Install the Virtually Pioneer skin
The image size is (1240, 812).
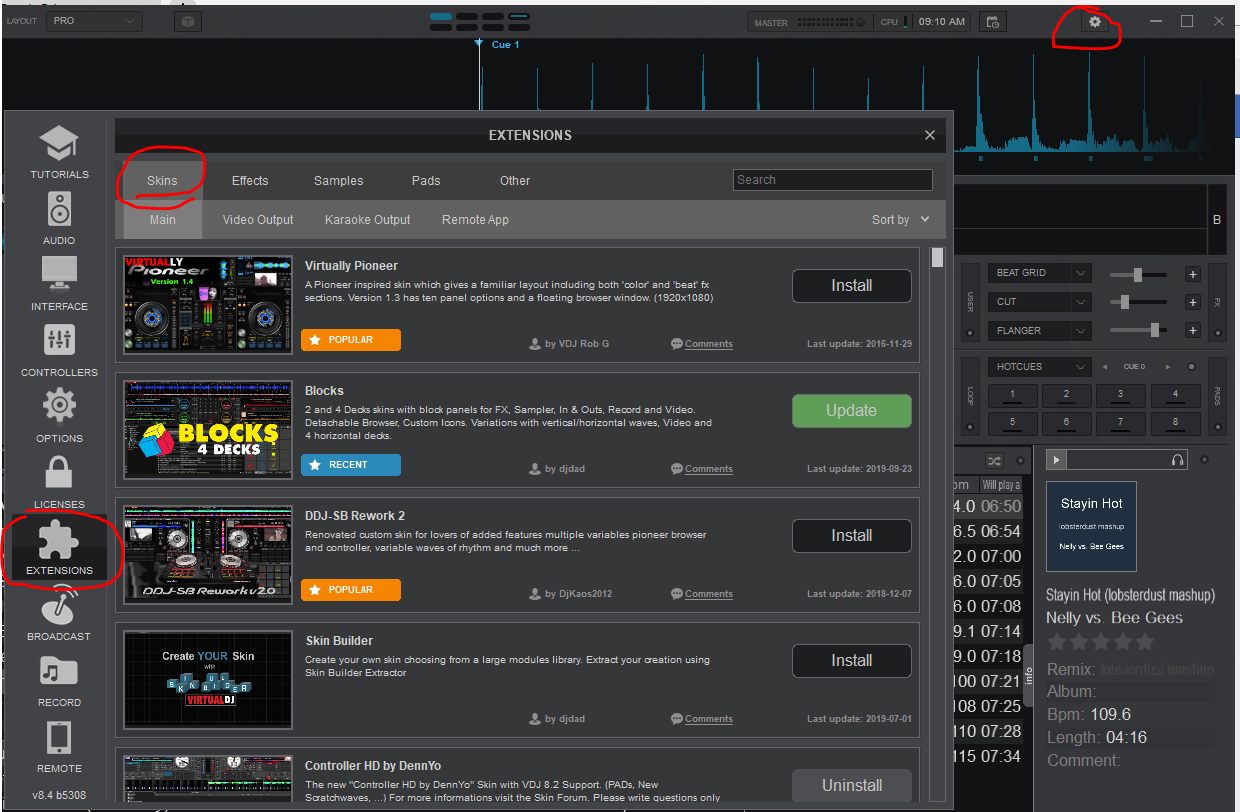(851, 286)
